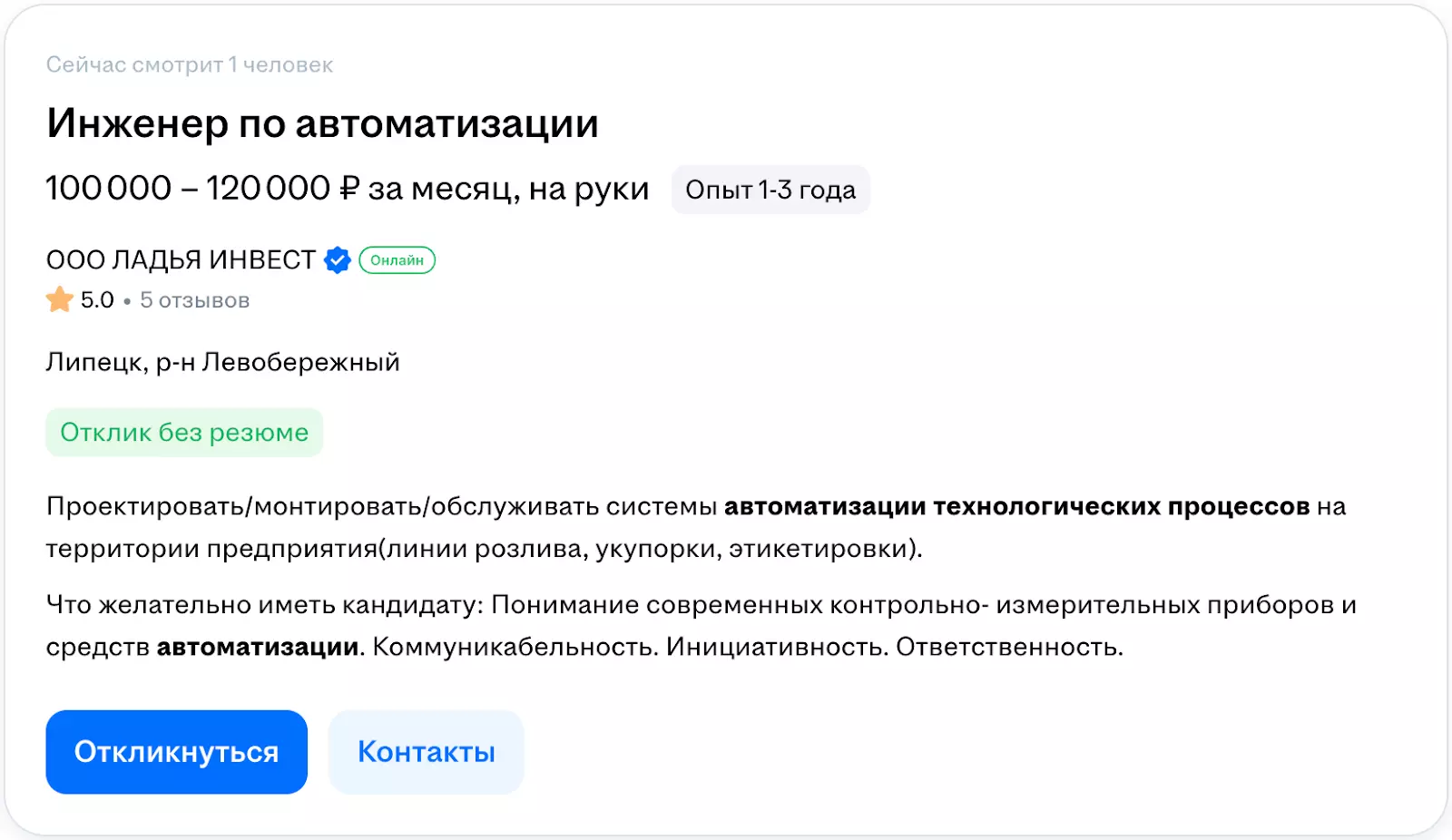The height and width of the screenshot is (840, 1452).
Task: Click the "Опыт 1-3 года" experience badge
Action: pyautogui.click(x=770, y=190)
